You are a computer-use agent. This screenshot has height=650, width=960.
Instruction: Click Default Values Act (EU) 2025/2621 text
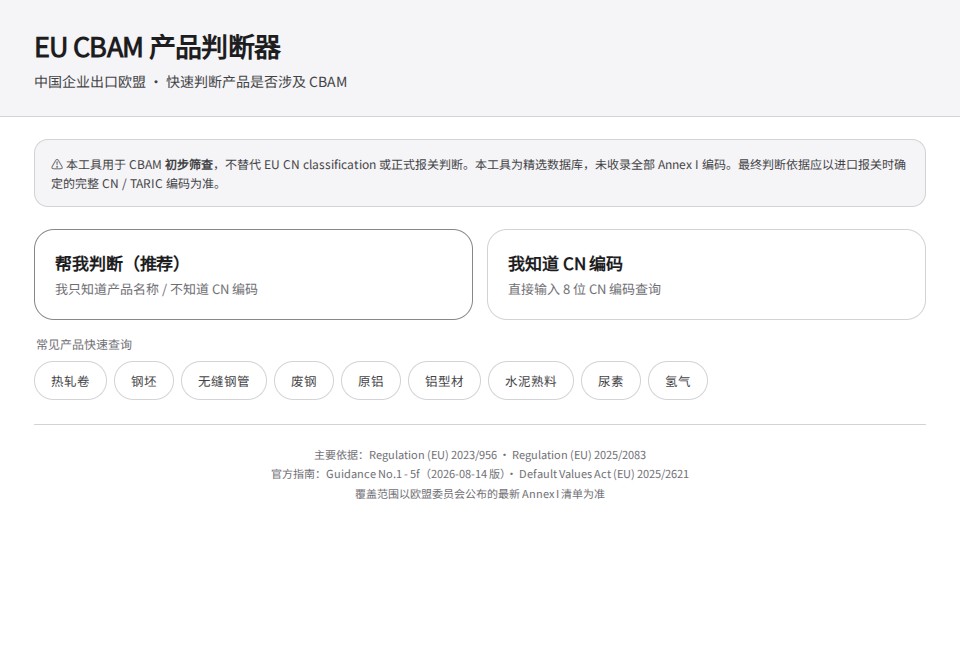tap(604, 474)
